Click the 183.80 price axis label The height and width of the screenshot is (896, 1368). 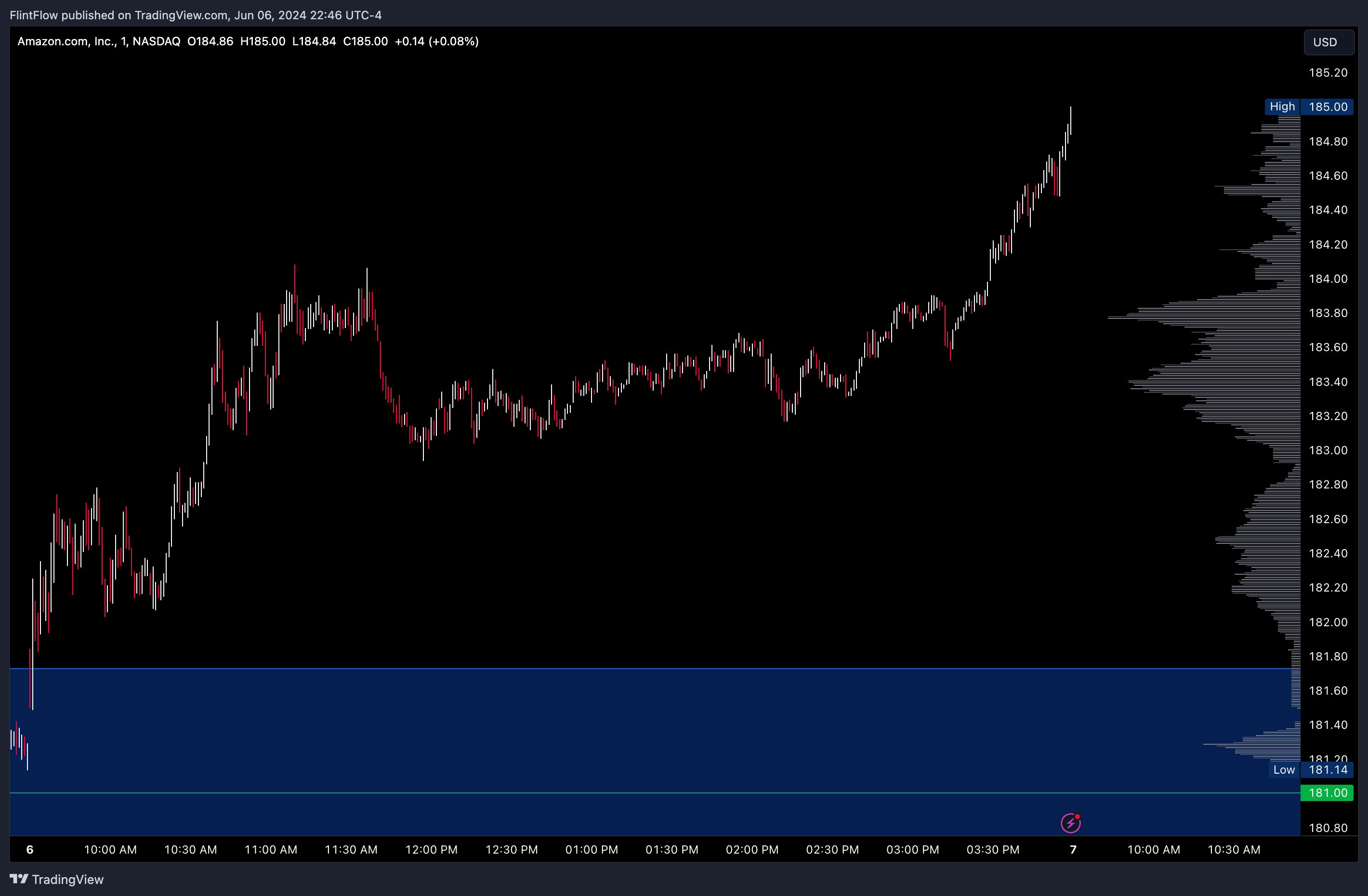(x=1328, y=313)
